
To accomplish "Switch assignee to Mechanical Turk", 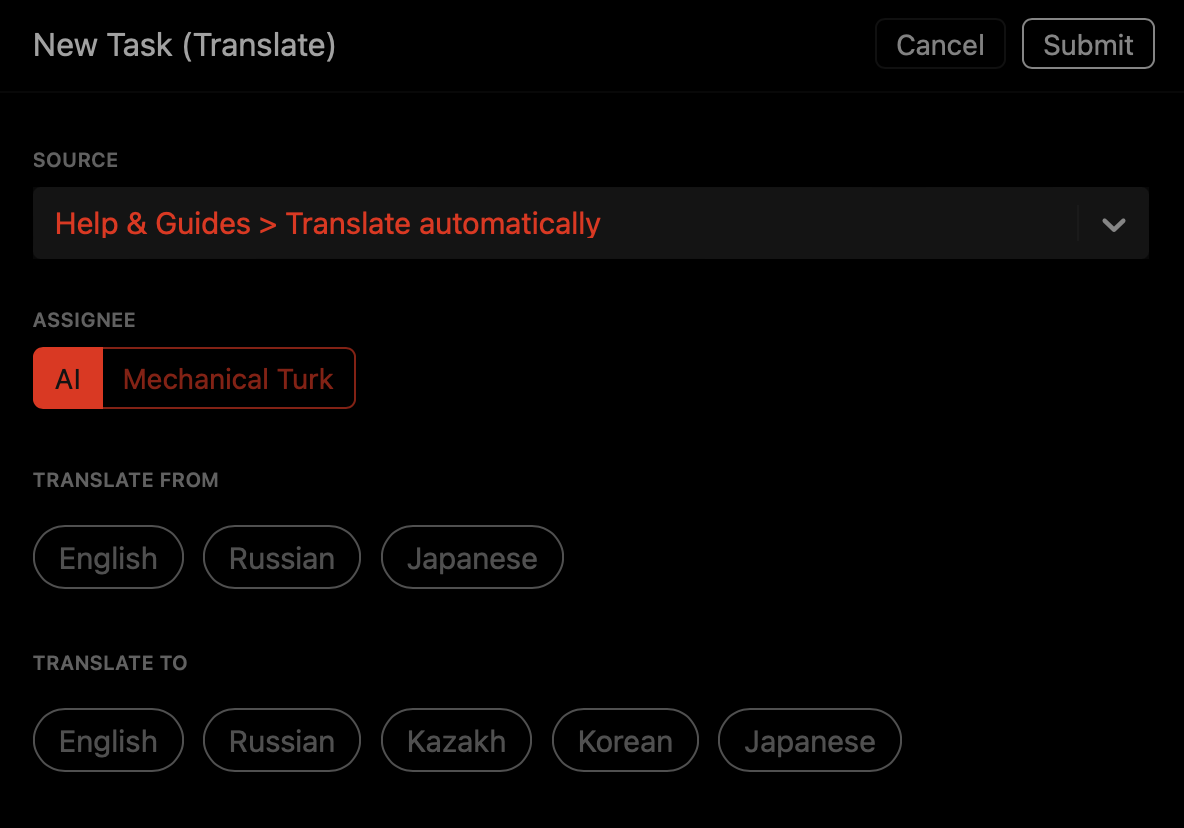I will pos(228,379).
